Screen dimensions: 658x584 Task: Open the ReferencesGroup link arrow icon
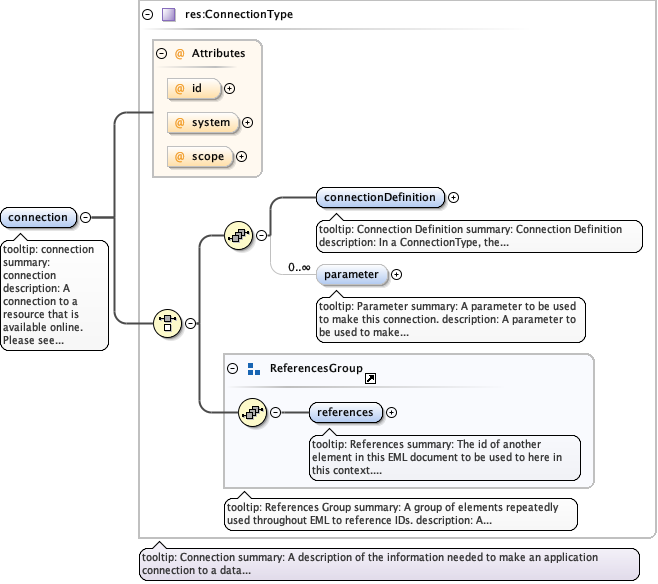370,379
